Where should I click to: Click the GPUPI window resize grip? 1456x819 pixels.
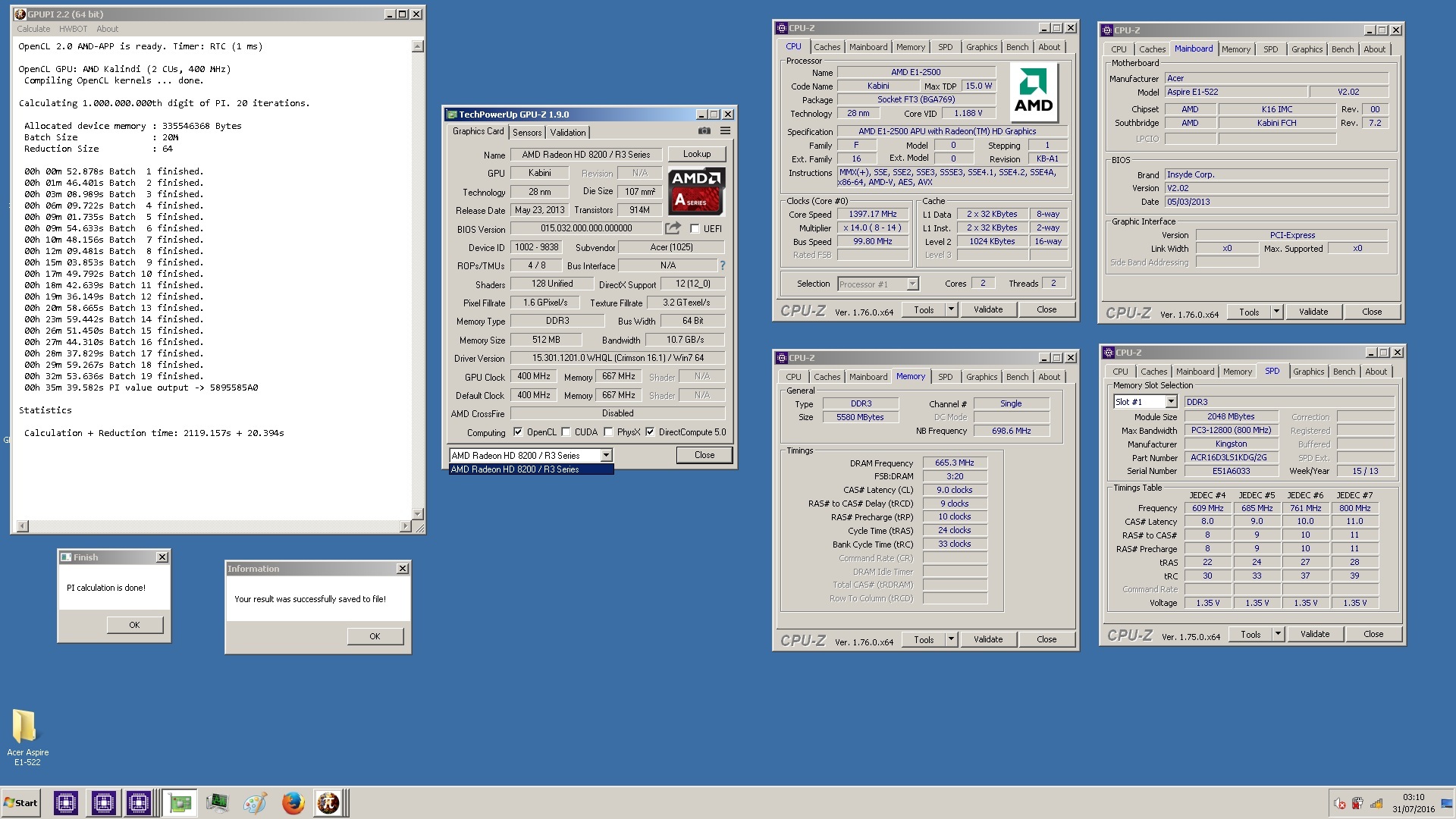pyautogui.click(x=418, y=526)
